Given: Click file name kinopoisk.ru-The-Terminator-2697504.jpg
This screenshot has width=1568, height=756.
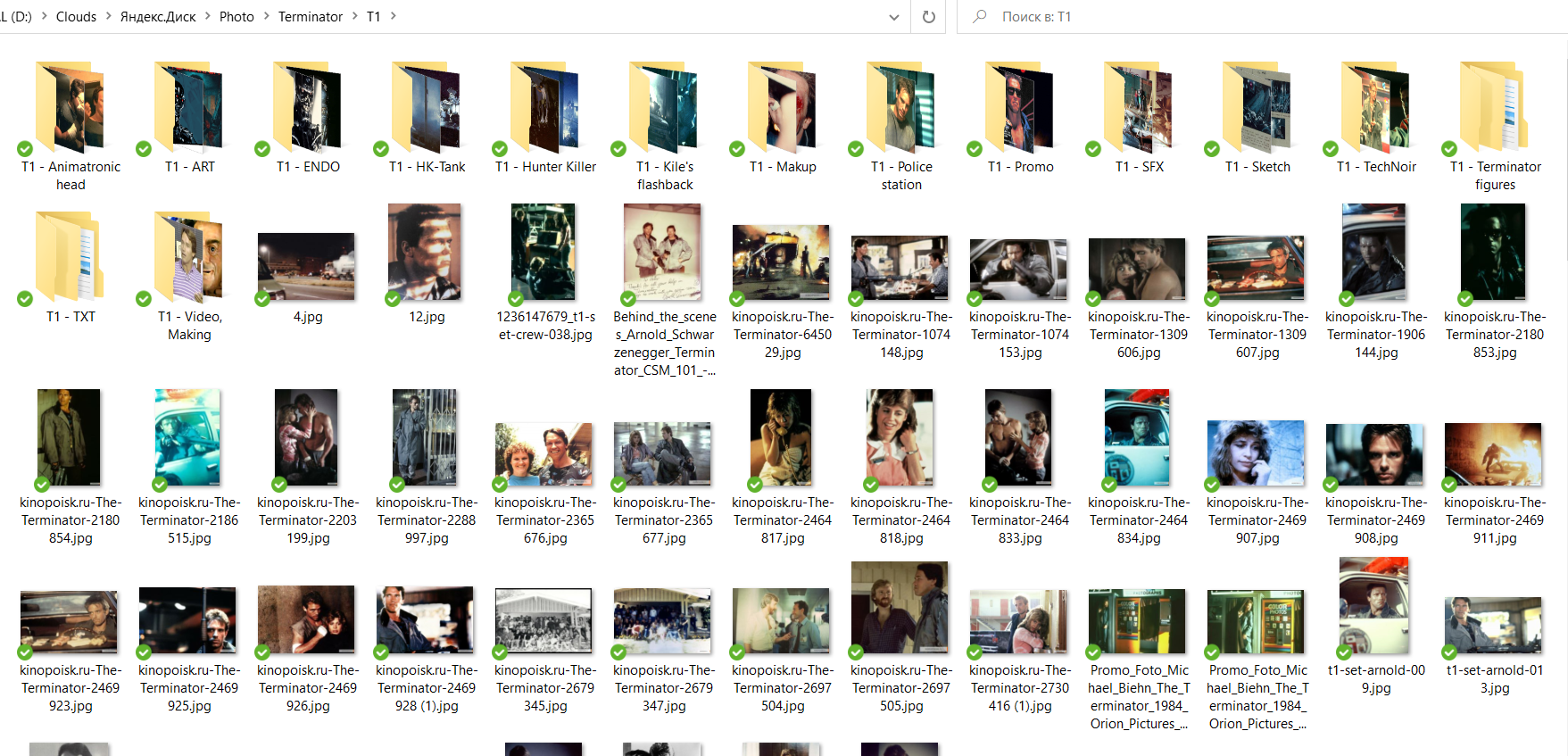Looking at the screenshot, I should tap(783, 688).
